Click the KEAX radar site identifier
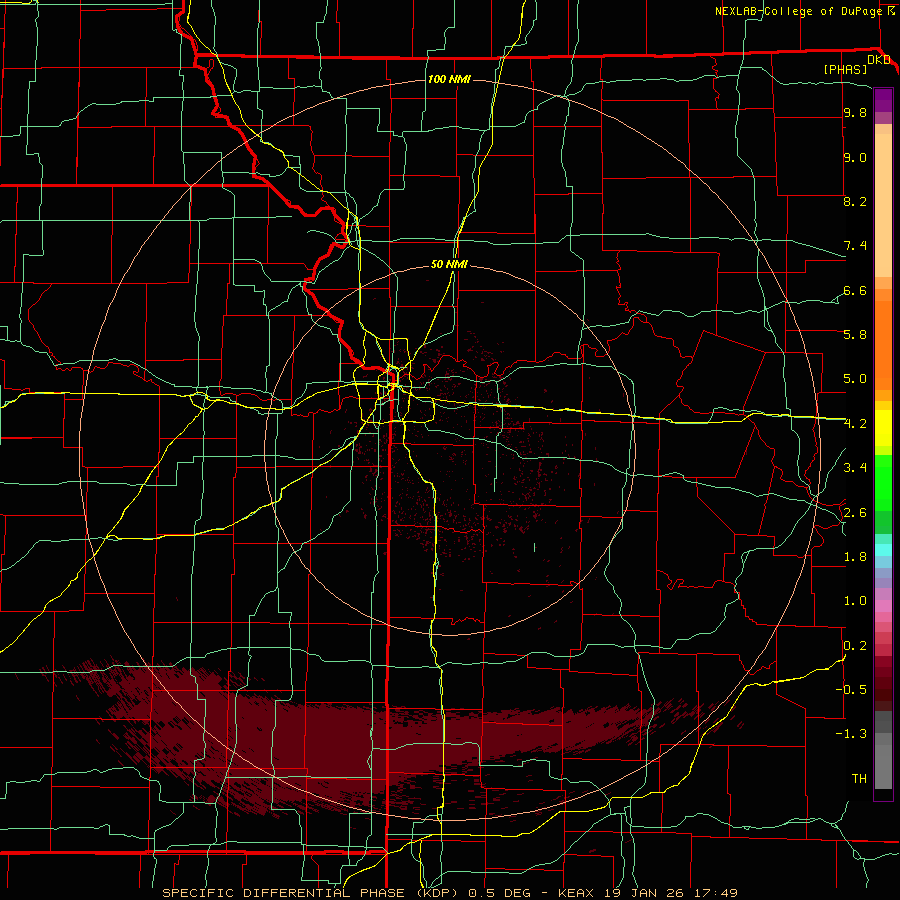Viewport: 900px width, 900px height. coord(575,893)
